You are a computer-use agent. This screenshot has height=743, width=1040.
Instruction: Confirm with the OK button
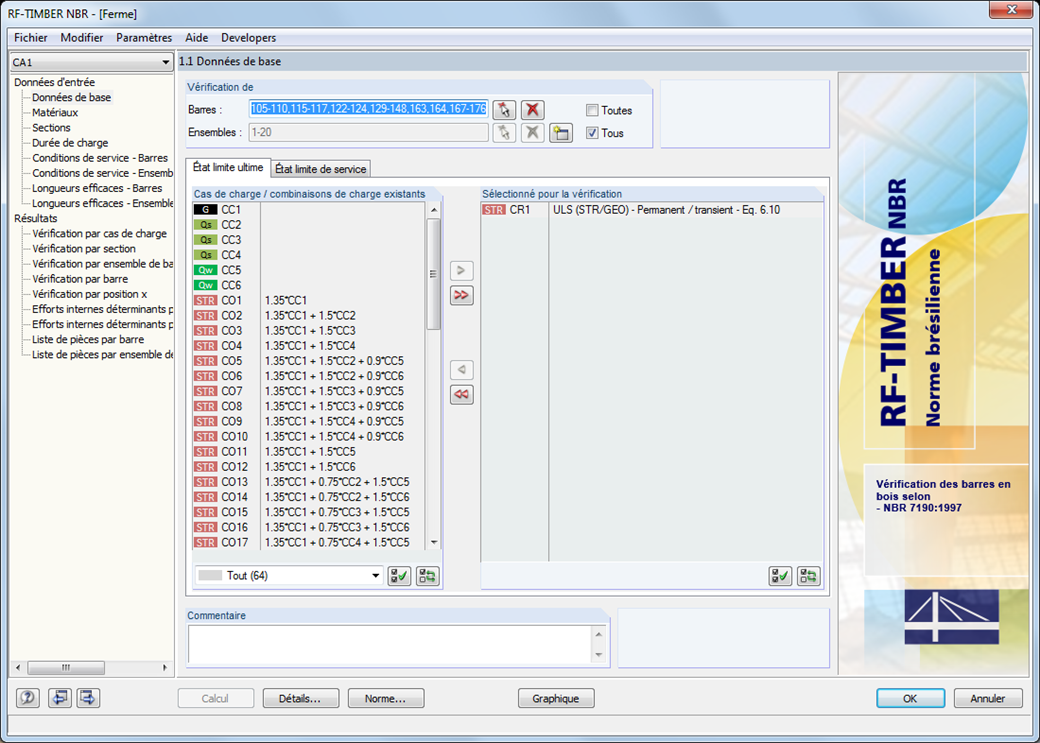pyautogui.click(x=910, y=698)
